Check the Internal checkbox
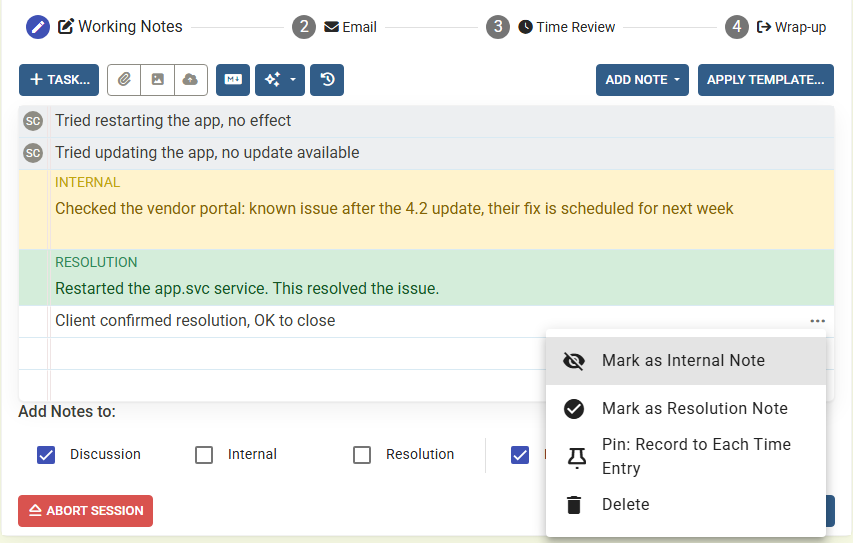853x543 pixels. click(204, 455)
